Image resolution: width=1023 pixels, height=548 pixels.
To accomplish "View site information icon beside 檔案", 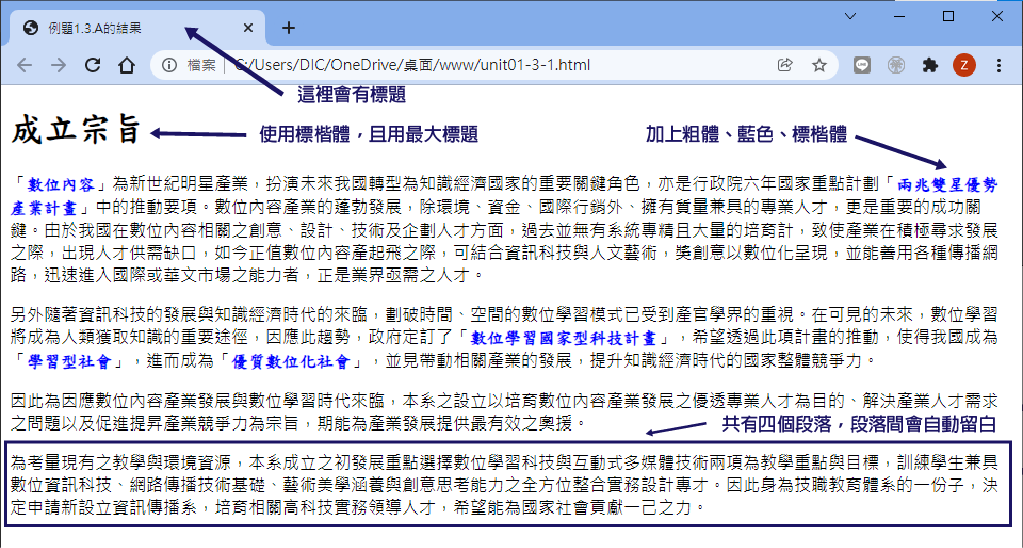I will point(170,65).
